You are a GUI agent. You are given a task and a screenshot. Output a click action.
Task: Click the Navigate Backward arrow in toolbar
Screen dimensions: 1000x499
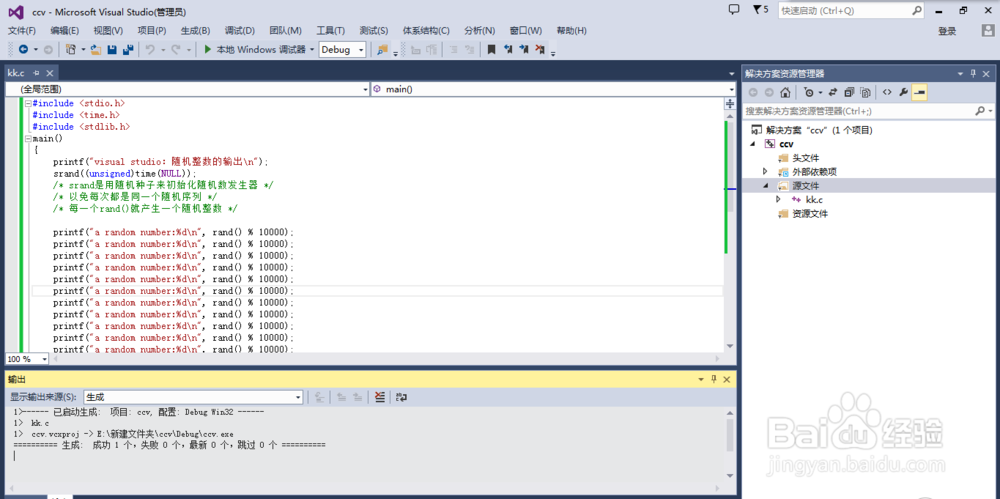coord(23,49)
